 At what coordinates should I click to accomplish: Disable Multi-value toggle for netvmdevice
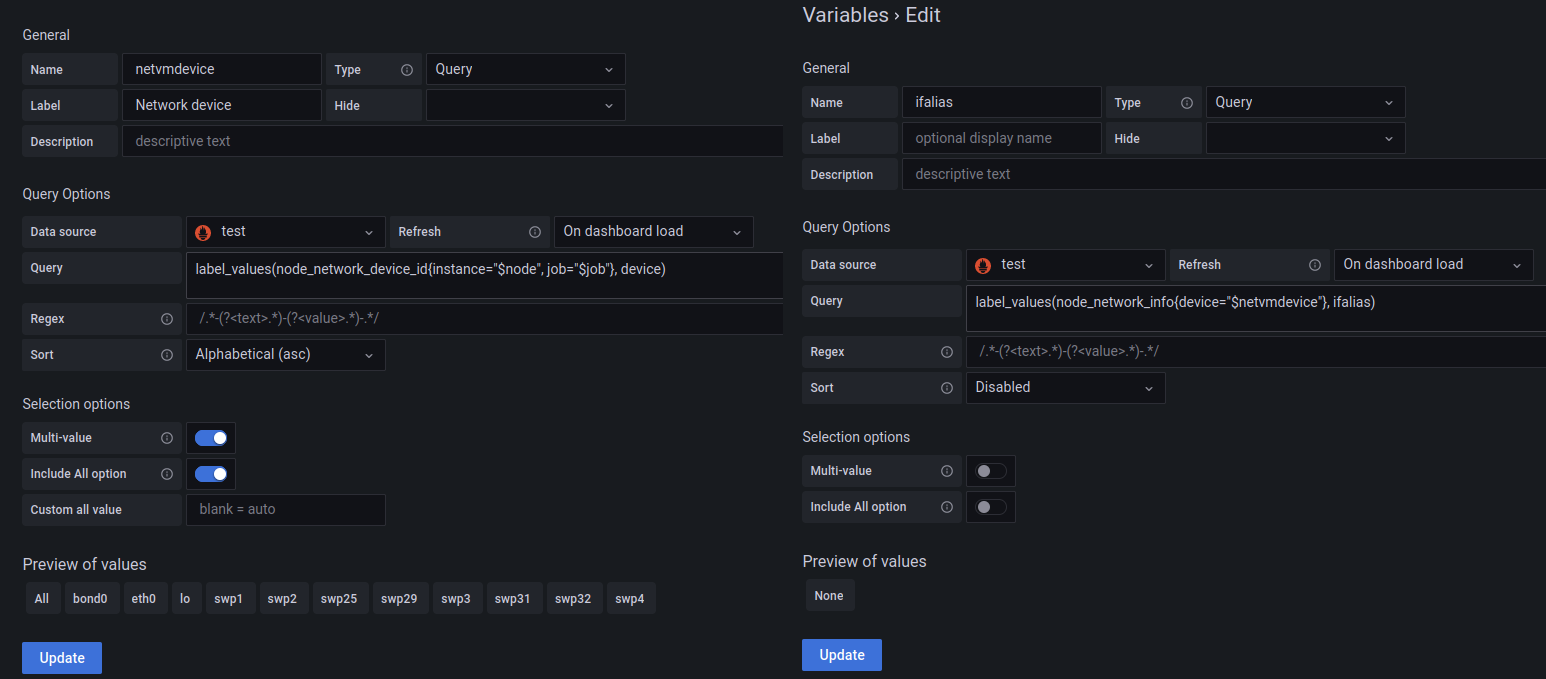tap(211, 438)
